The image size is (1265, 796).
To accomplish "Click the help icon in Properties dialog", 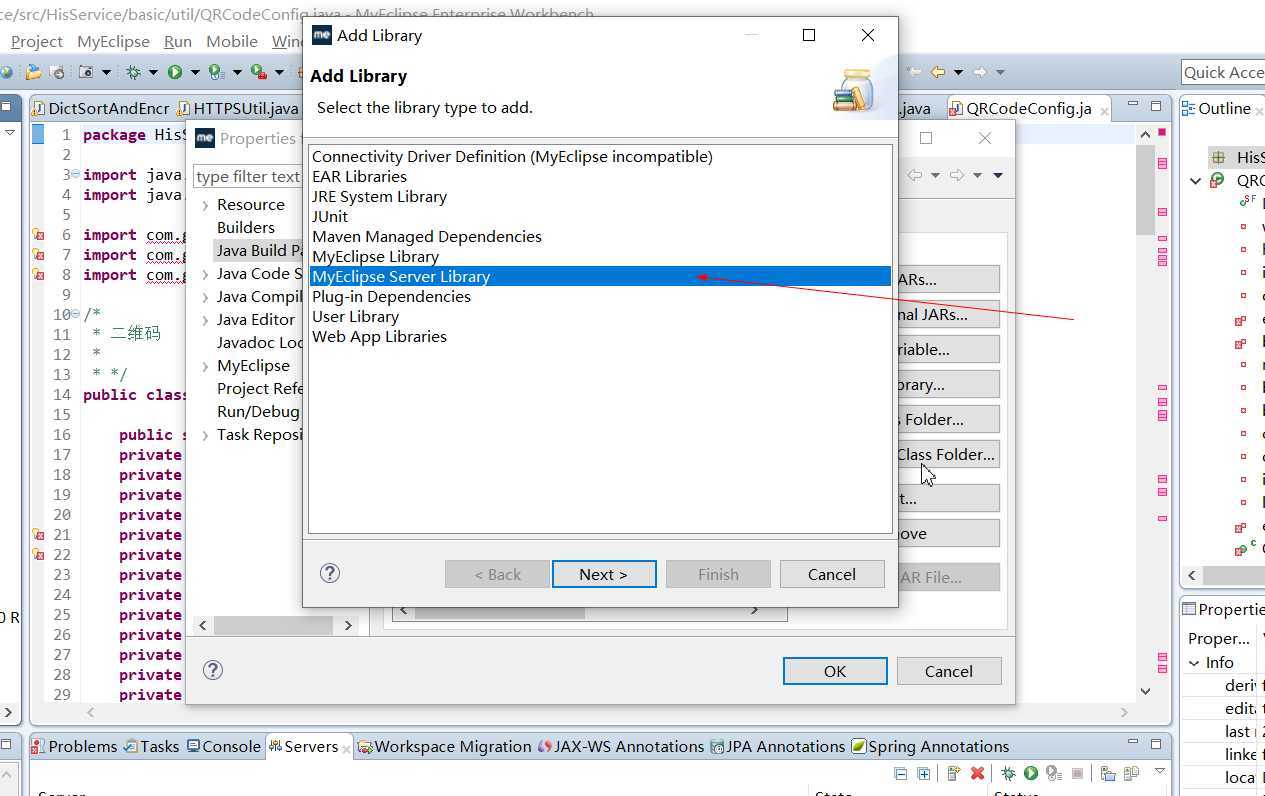I will pos(213,670).
